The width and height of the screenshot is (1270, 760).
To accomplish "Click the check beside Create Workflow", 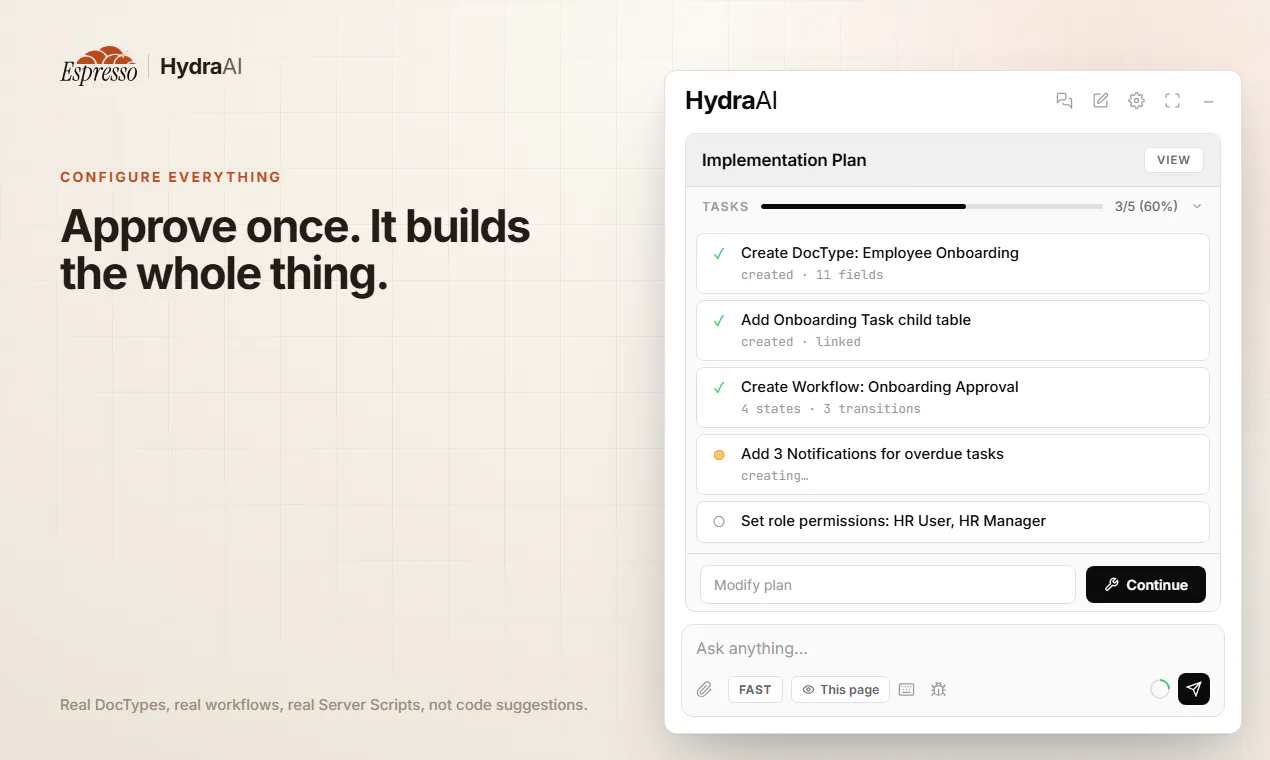I will point(718,388).
